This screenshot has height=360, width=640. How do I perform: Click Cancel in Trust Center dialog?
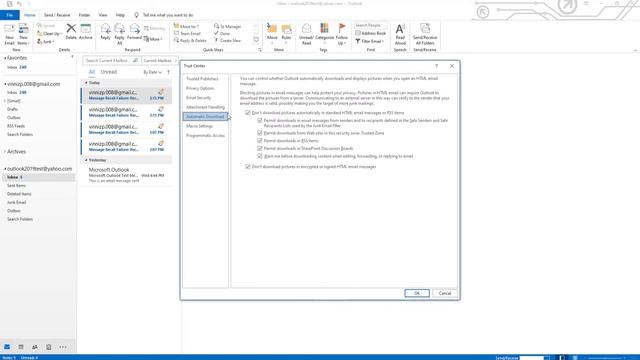444,293
